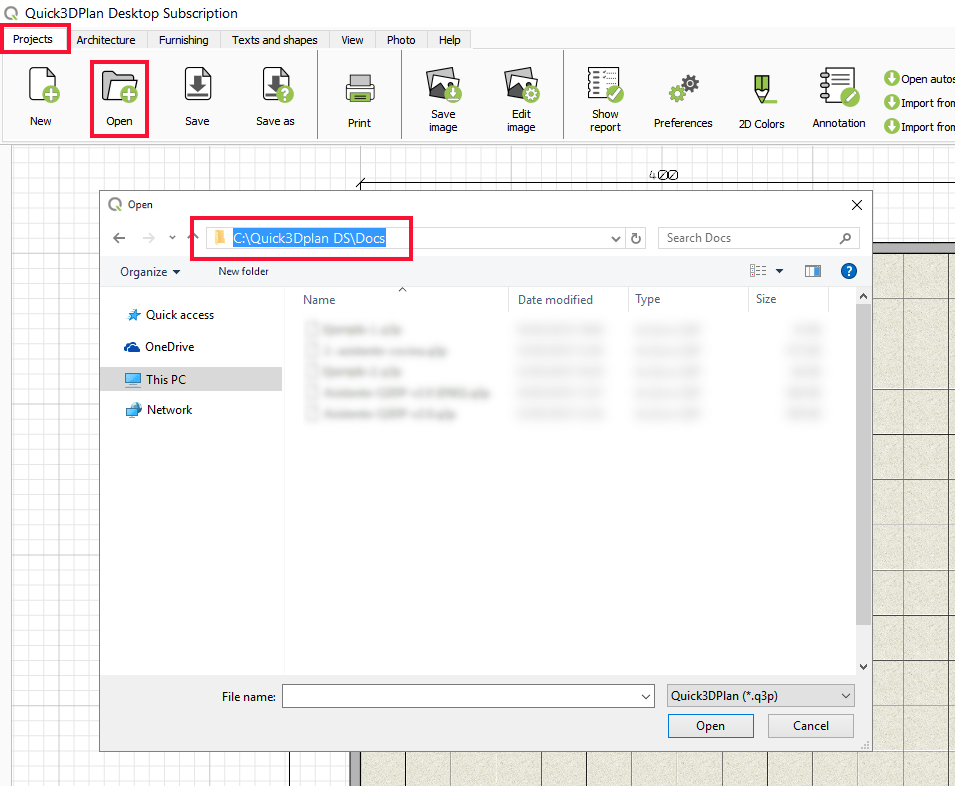Click the middle Import from item
955x786 pixels.
point(919,102)
